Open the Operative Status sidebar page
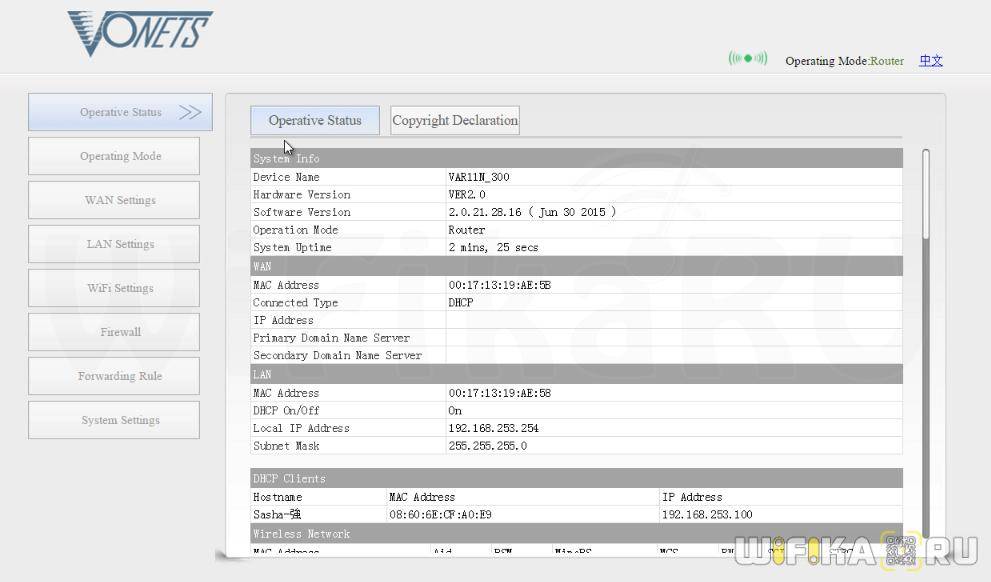 pyautogui.click(x=120, y=112)
